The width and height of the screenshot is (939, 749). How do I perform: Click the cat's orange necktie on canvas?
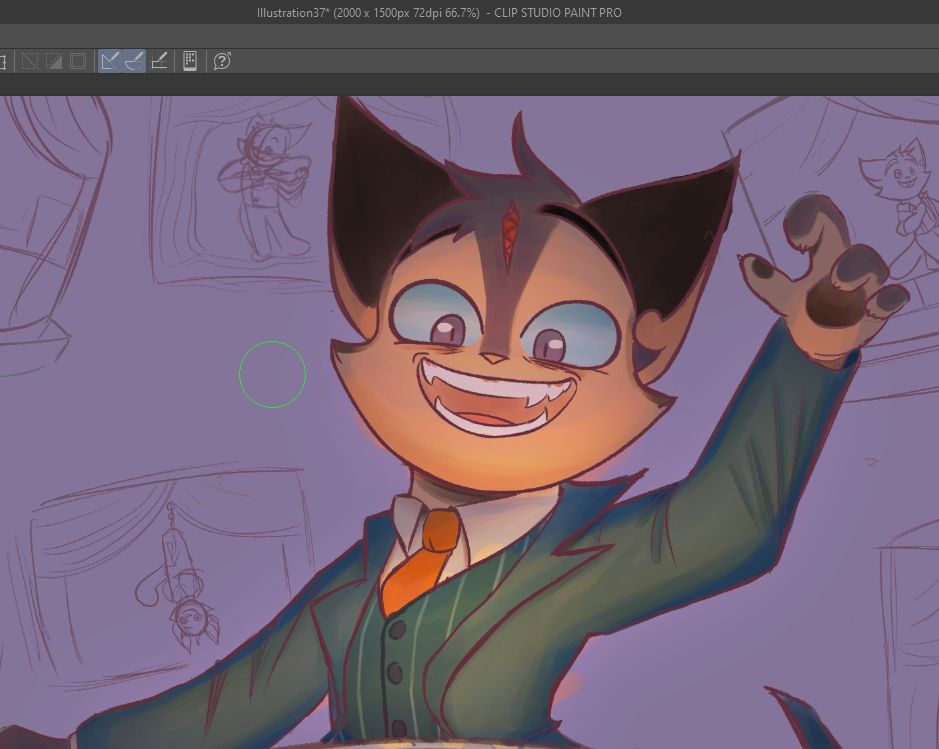[x=422, y=560]
